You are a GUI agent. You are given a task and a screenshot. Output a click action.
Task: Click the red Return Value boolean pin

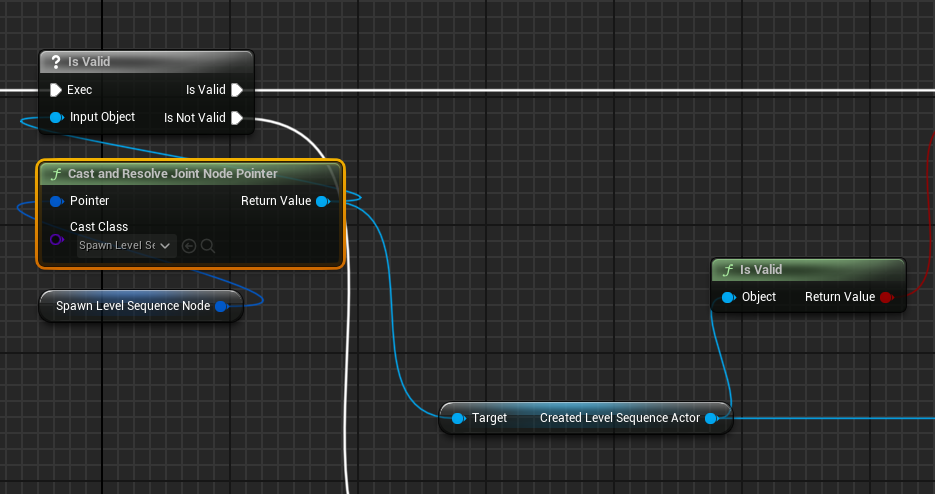coord(886,297)
